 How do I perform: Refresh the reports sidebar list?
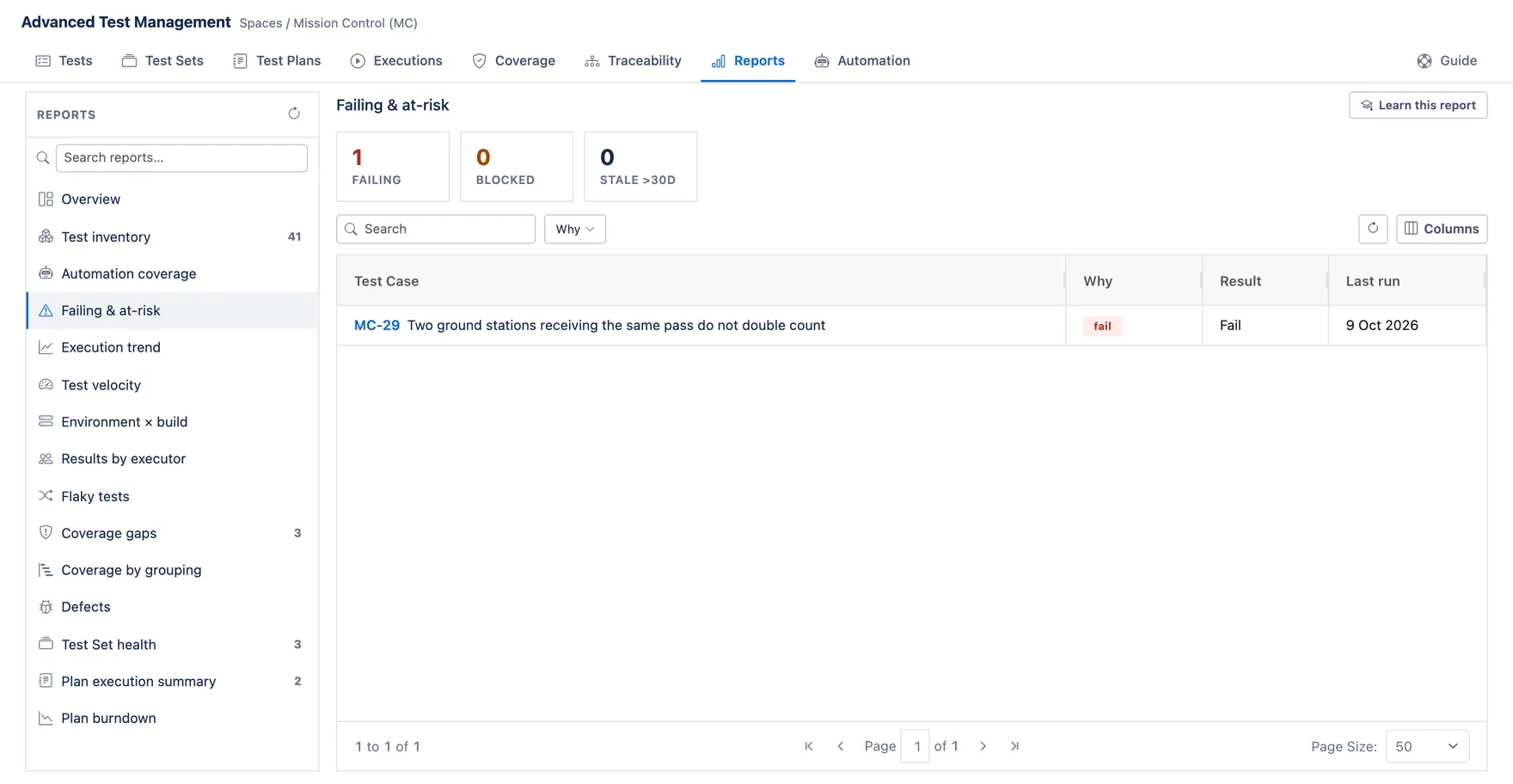pyautogui.click(x=294, y=113)
